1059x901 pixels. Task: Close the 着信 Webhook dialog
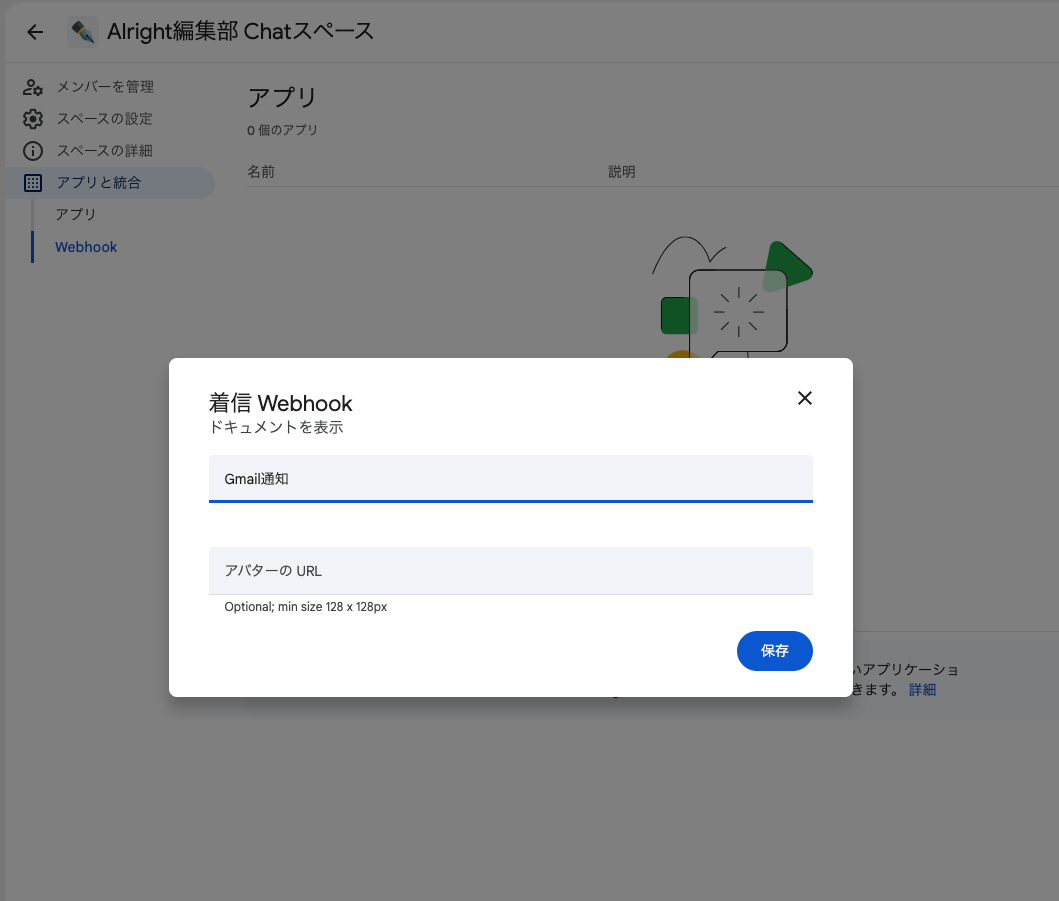tap(804, 398)
